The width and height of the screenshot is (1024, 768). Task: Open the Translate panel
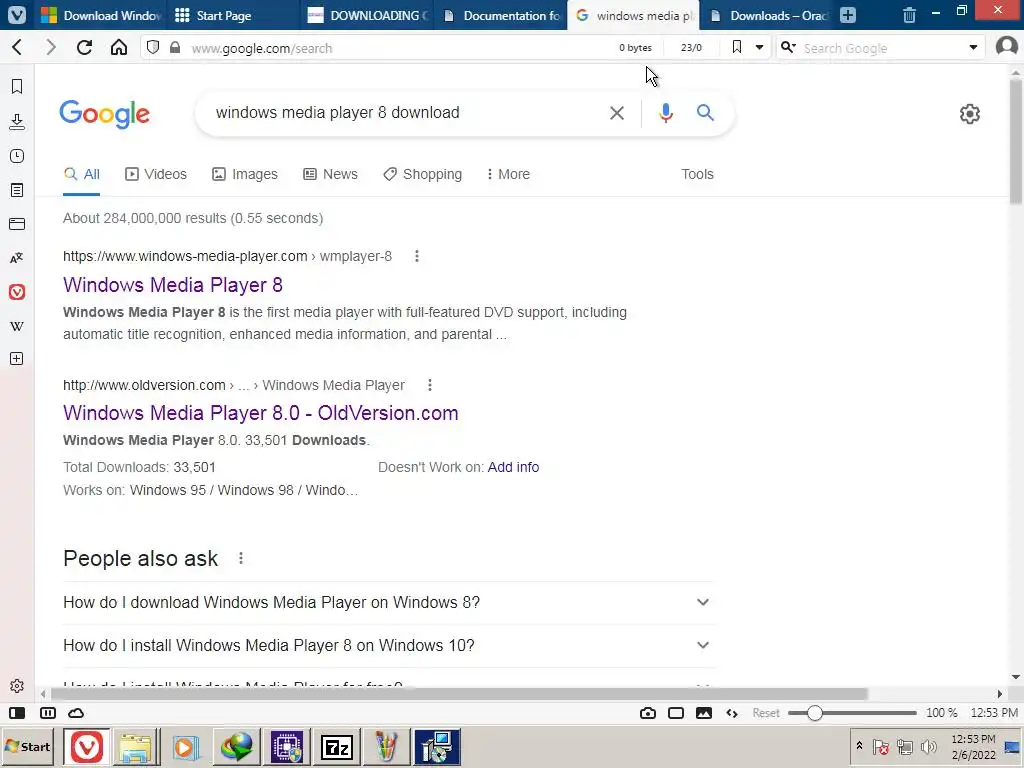(17, 258)
